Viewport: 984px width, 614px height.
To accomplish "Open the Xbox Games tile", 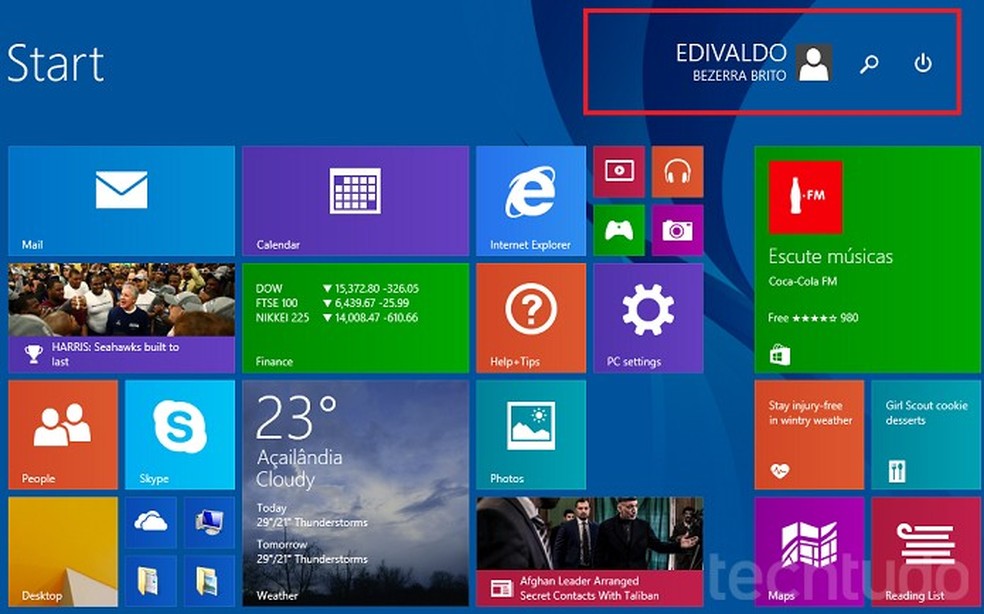I will [x=619, y=230].
